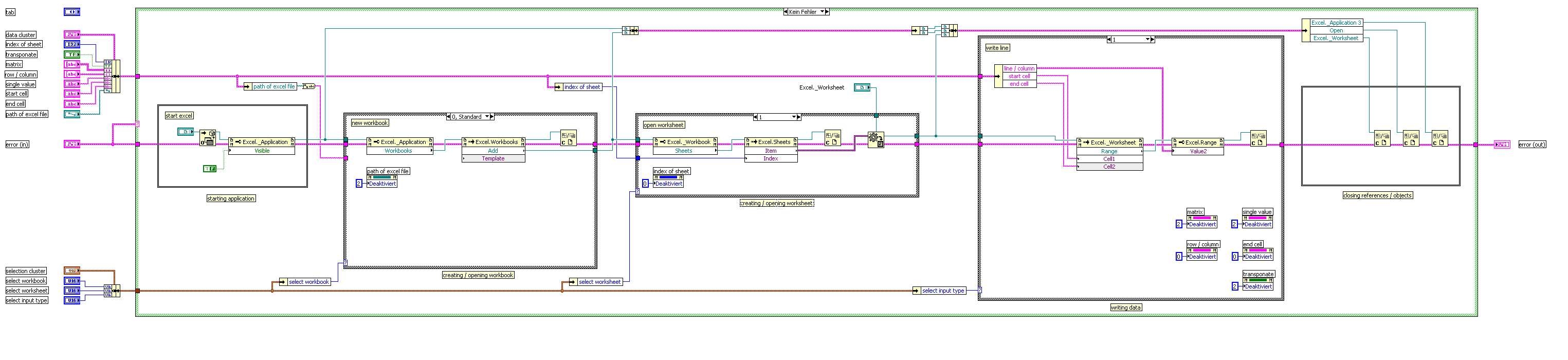The height and width of the screenshot is (360, 1568).
Task: Select the Automation Open node in start excel
Action: click(x=208, y=138)
